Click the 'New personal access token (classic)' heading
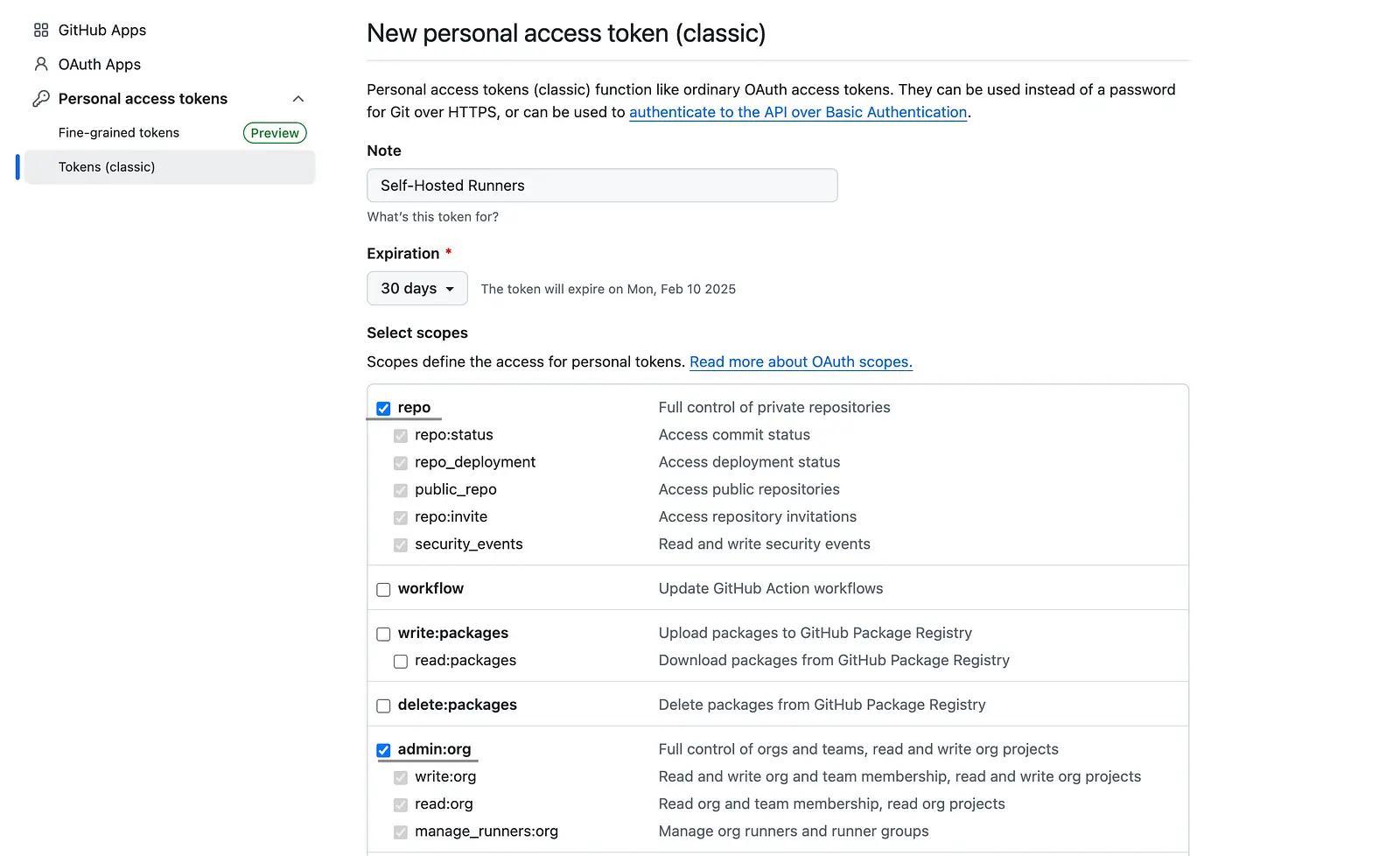 click(566, 33)
